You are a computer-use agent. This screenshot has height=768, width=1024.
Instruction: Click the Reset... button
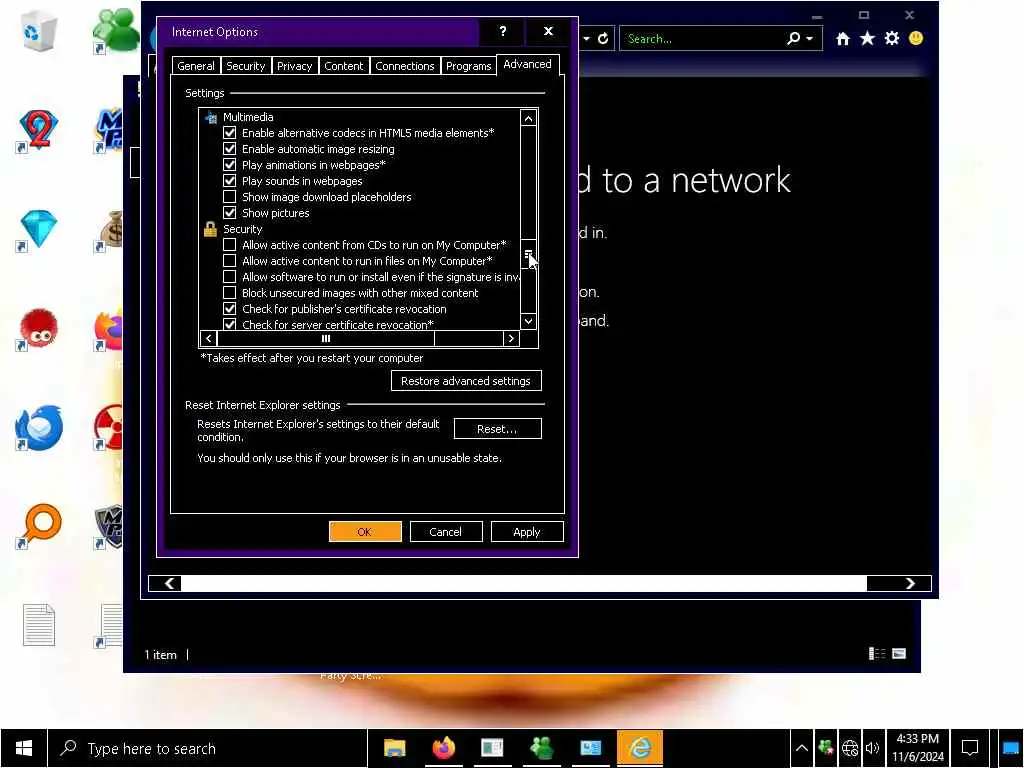tap(497, 429)
